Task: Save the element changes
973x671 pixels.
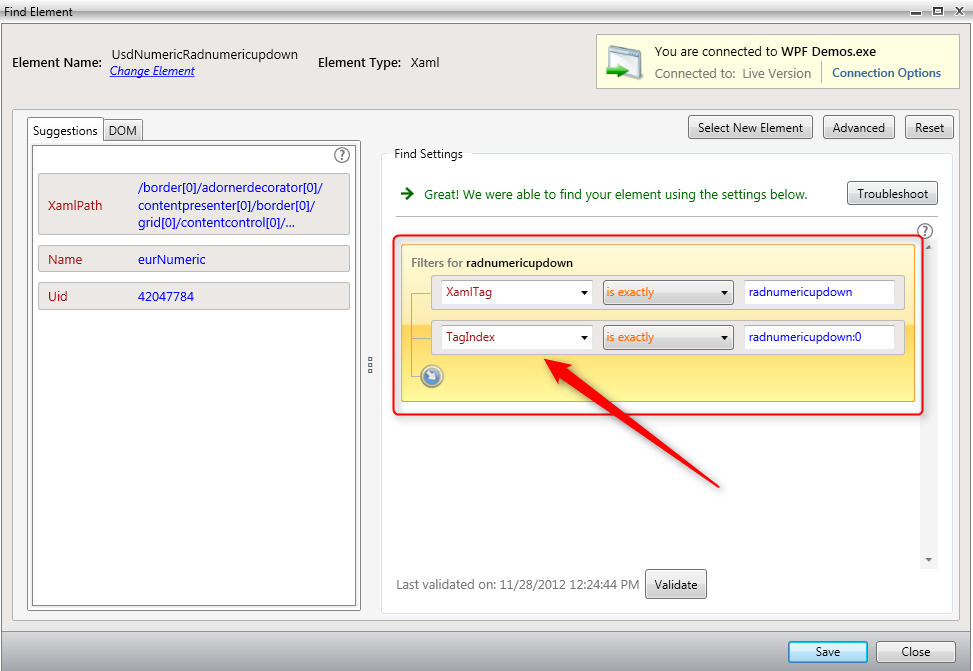Action: 828,652
